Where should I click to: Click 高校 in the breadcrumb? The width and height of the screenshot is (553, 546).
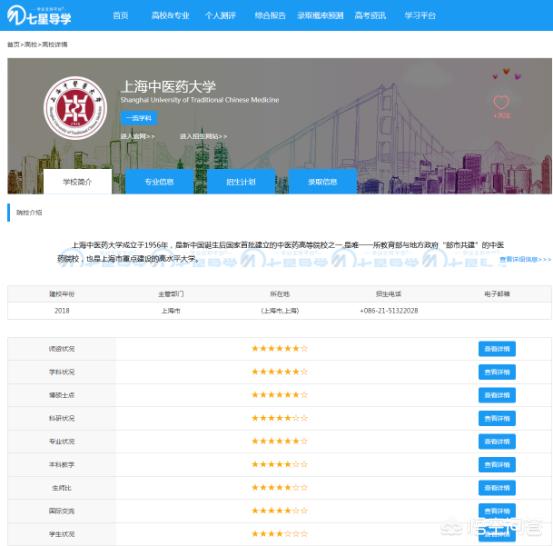pos(31,44)
